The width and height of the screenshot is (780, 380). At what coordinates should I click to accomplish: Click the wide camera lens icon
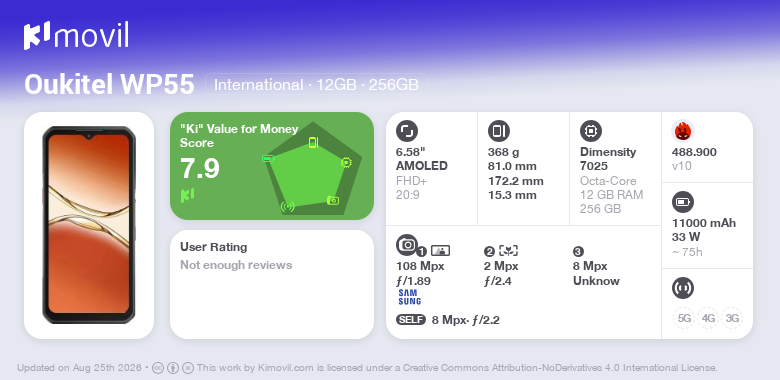pos(440,251)
